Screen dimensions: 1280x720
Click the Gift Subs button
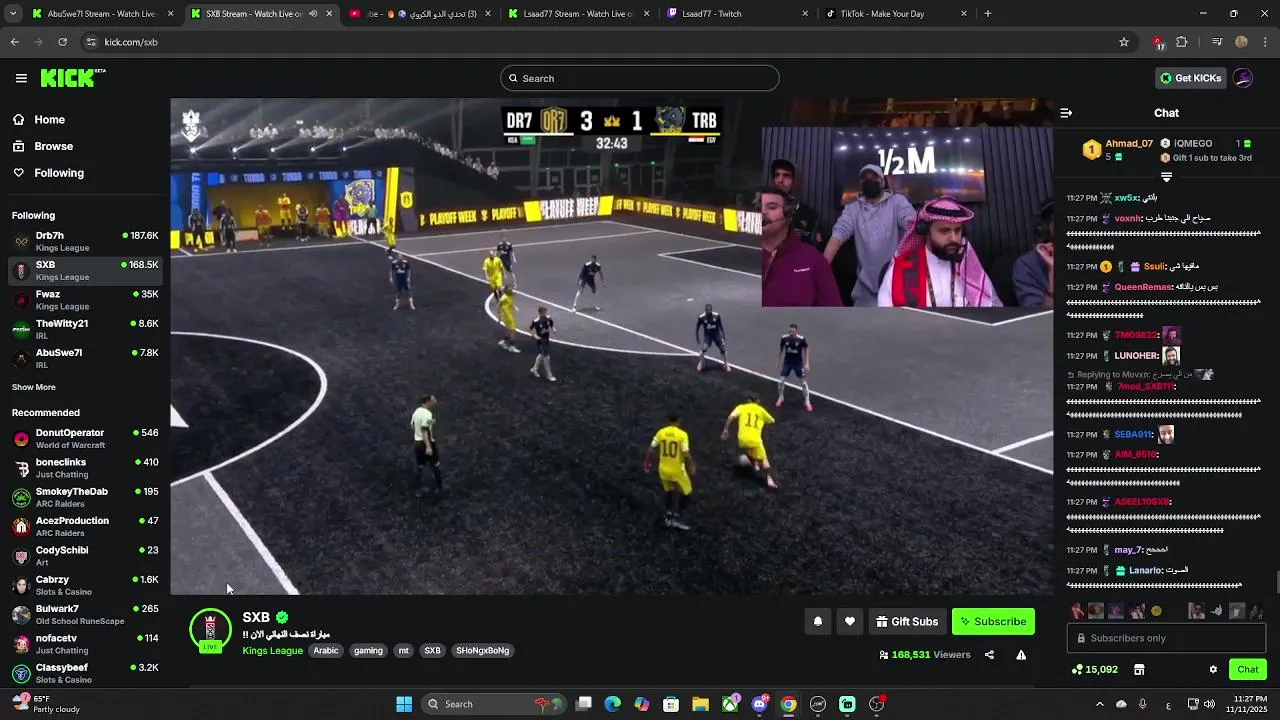(907, 621)
